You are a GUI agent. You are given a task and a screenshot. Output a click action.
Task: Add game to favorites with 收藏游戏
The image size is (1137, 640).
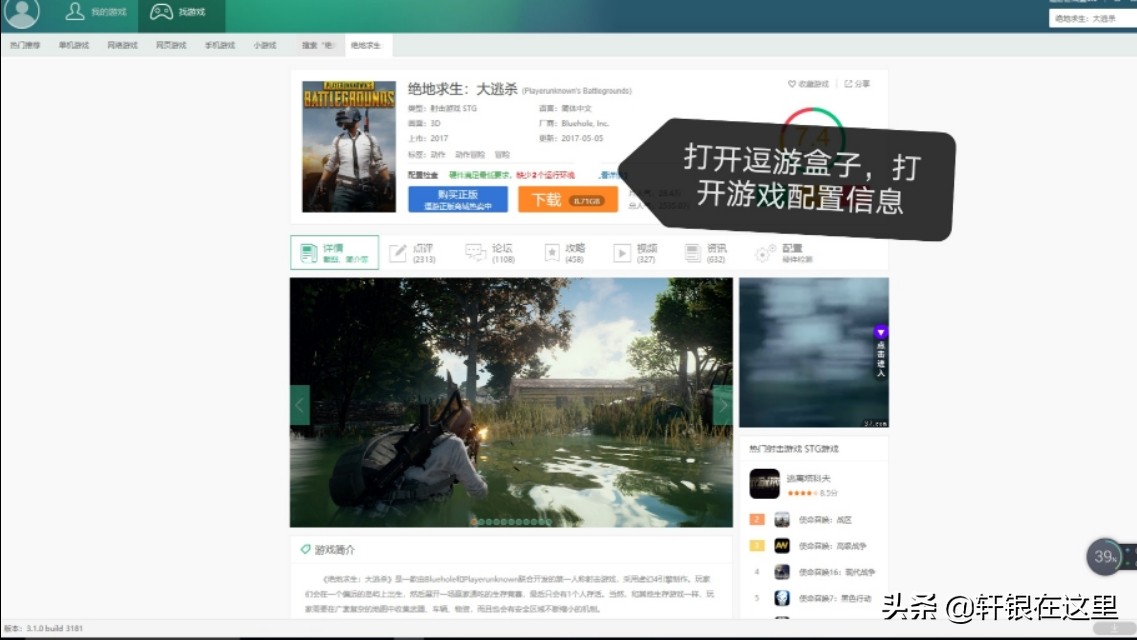coord(808,84)
